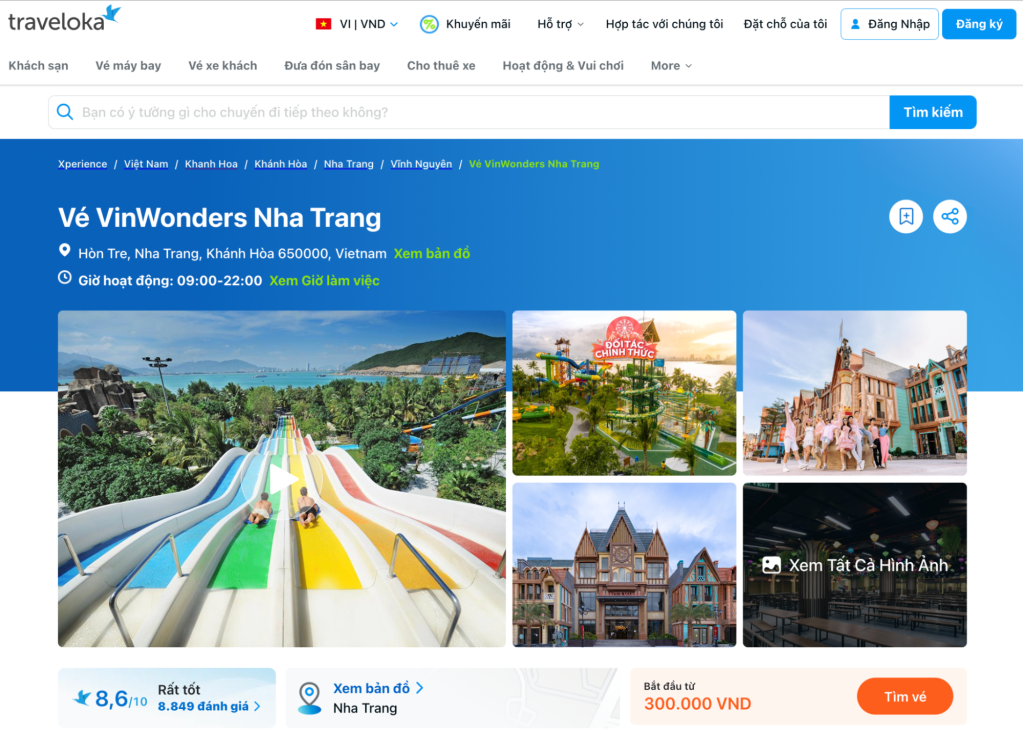Click the Đăng ký button
The width and height of the screenshot is (1023, 731).
coord(979,24)
